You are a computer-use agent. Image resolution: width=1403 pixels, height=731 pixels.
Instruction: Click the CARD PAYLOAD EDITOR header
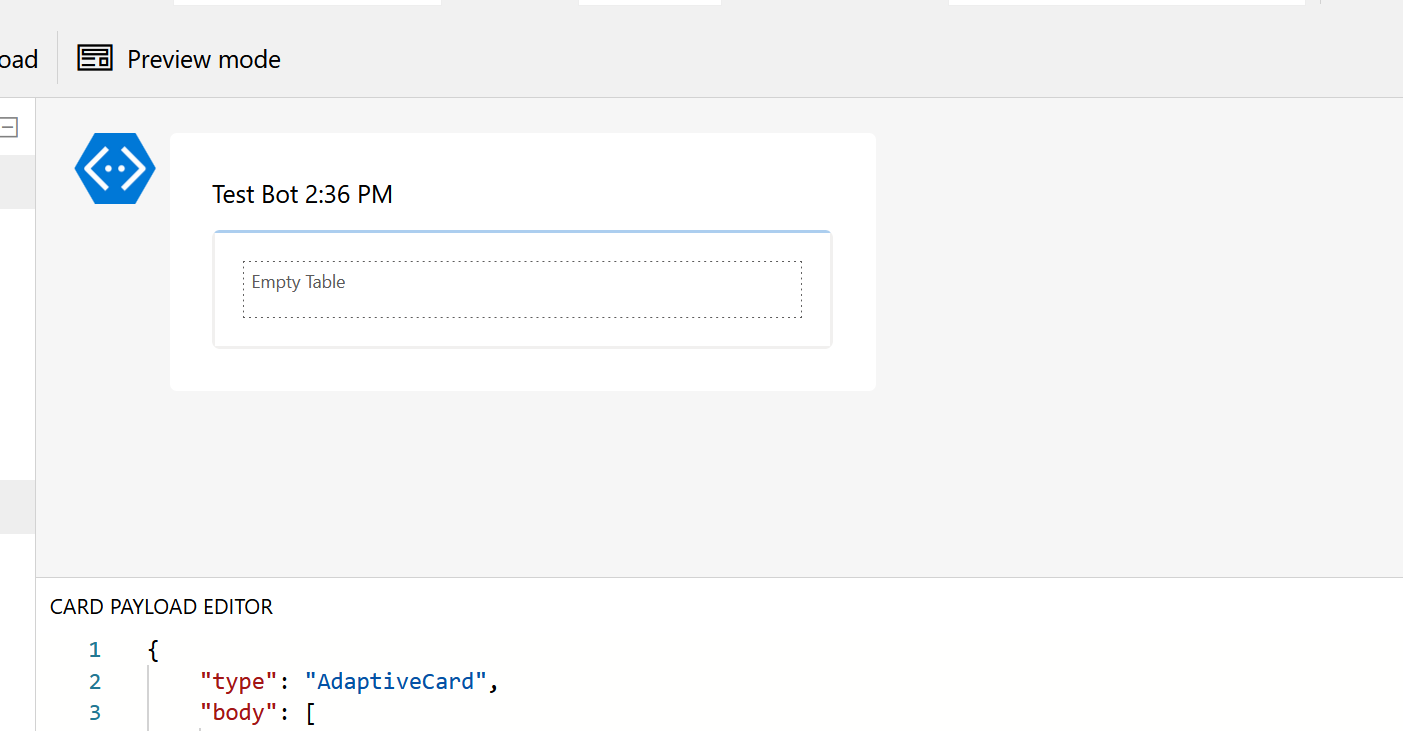(161, 607)
